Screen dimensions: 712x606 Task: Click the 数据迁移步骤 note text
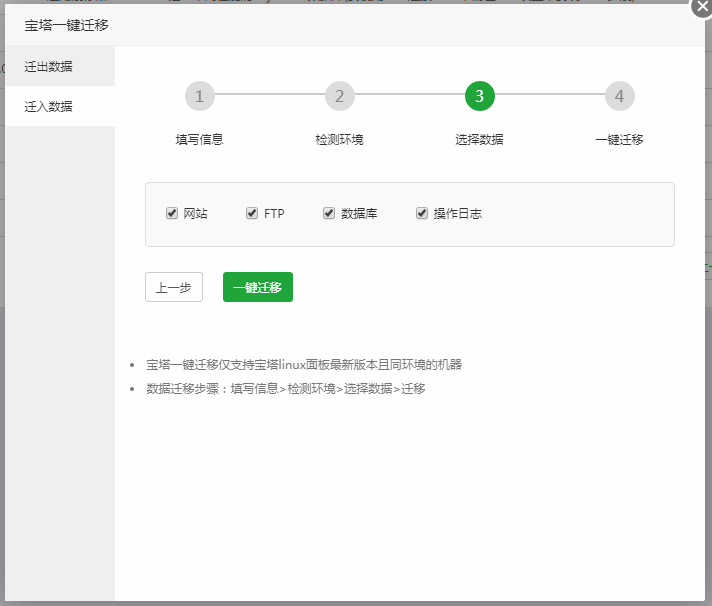[x=286, y=388]
